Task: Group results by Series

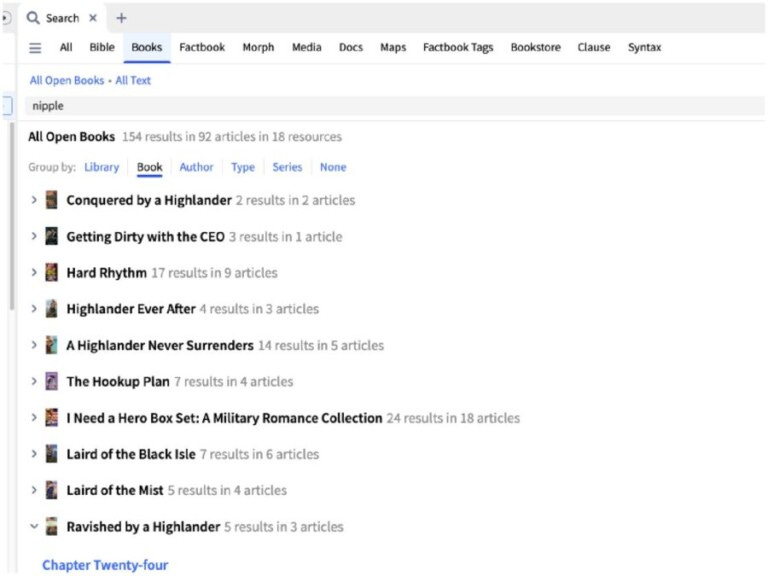Action: coord(287,168)
